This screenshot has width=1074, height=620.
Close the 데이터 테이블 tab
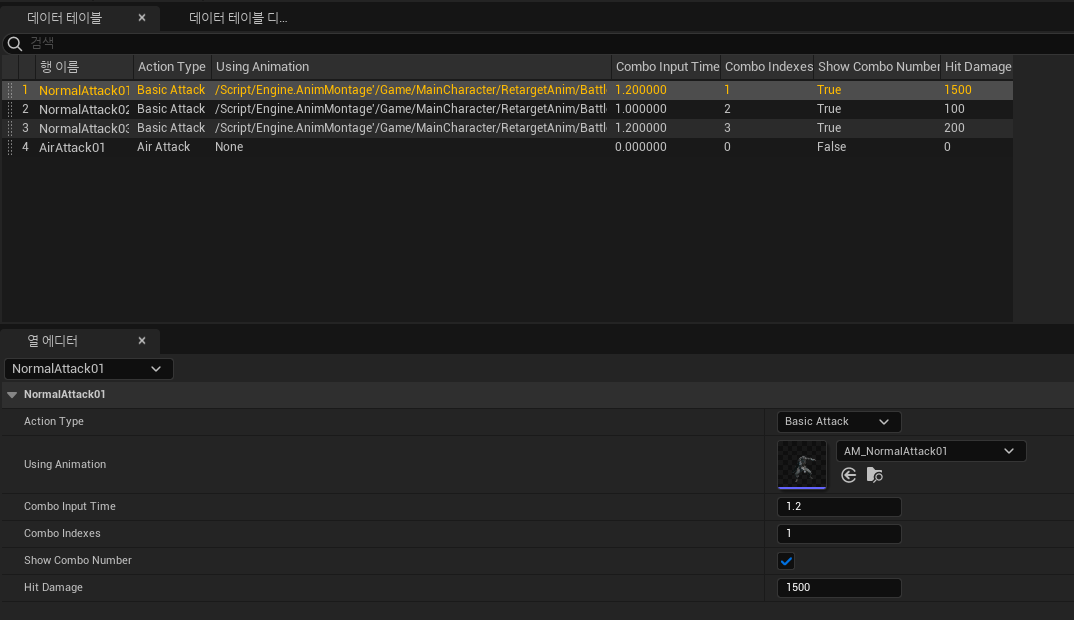[x=142, y=18]
